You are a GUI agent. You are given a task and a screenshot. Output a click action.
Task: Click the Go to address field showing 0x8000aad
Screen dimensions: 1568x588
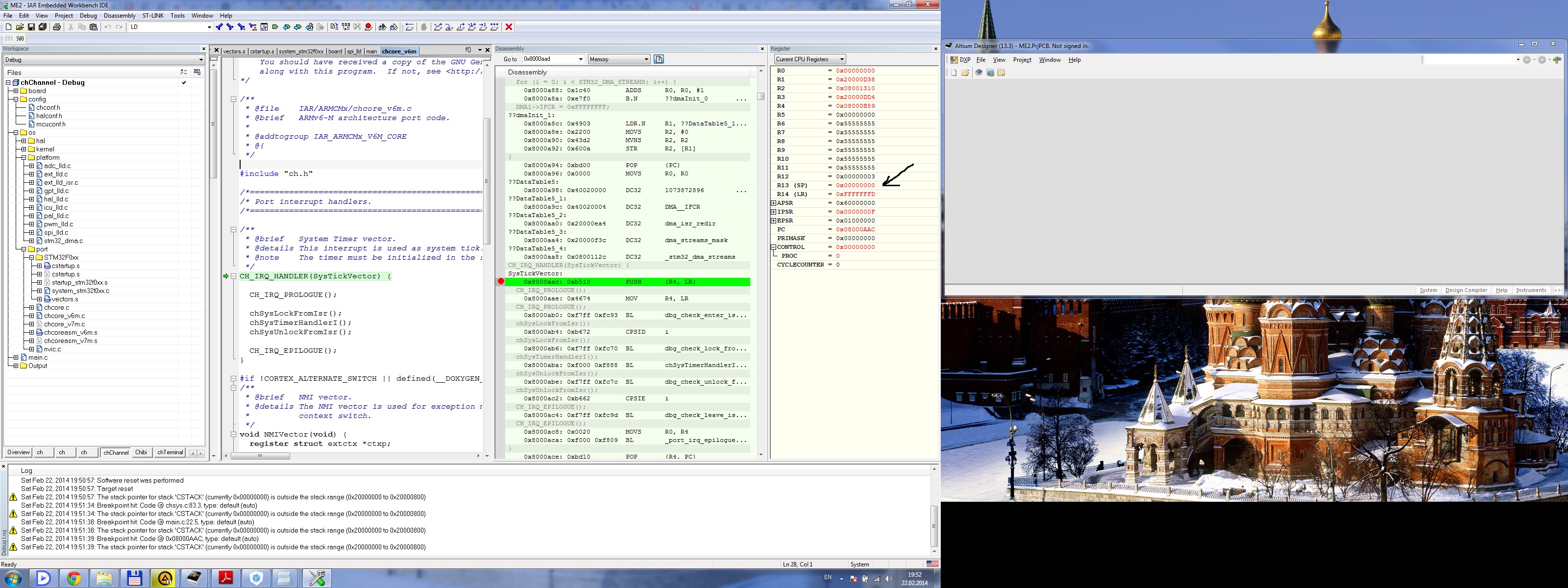pos(553,59)
